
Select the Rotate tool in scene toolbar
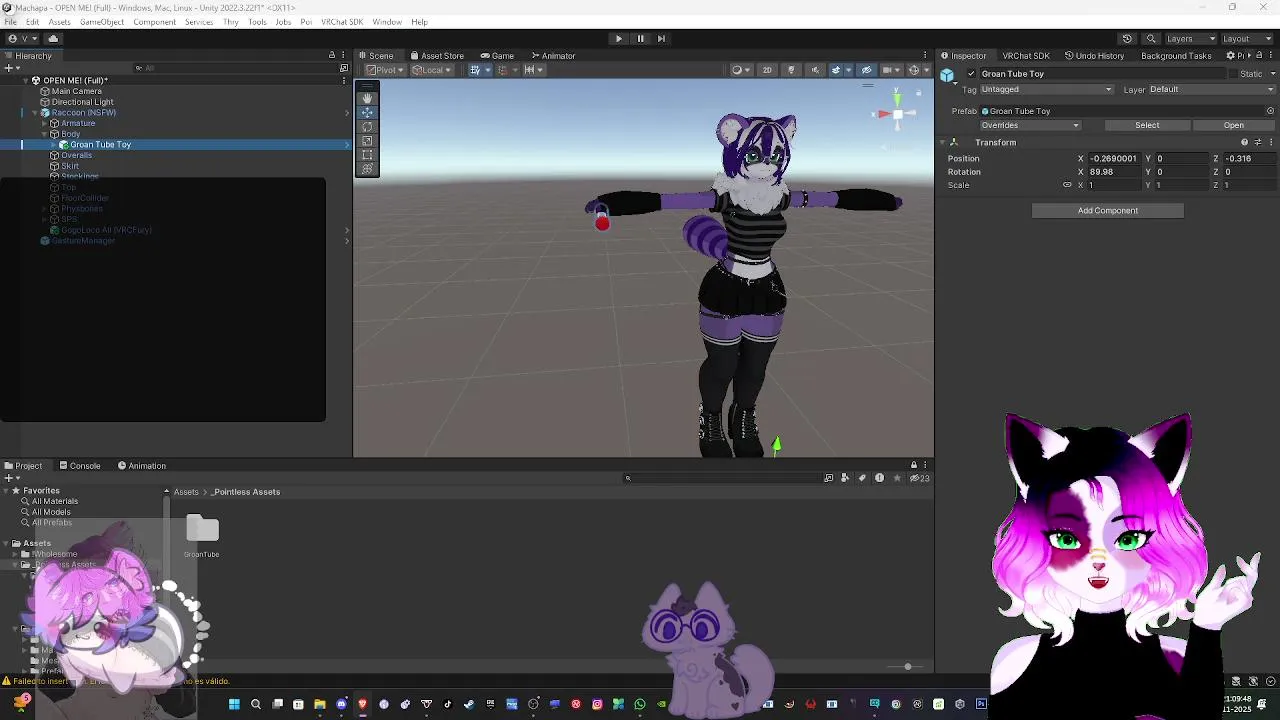(x=367, y=126)
